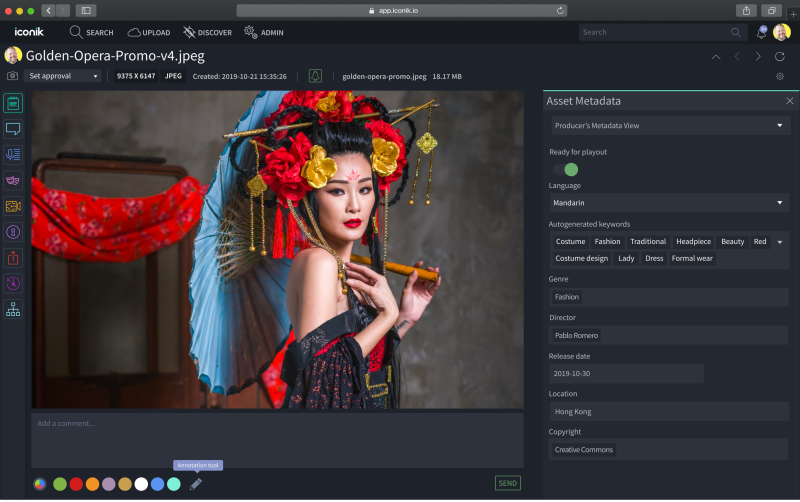
Task: Click the Traditional keyword tag
Action: [x=648, y=241]
